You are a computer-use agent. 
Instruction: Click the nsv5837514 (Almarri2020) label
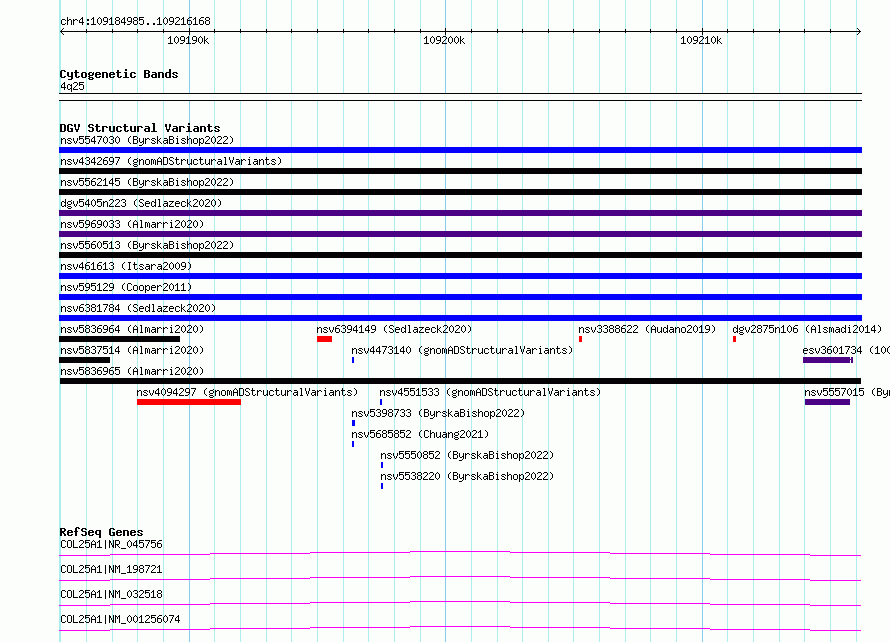click(132, 350)
